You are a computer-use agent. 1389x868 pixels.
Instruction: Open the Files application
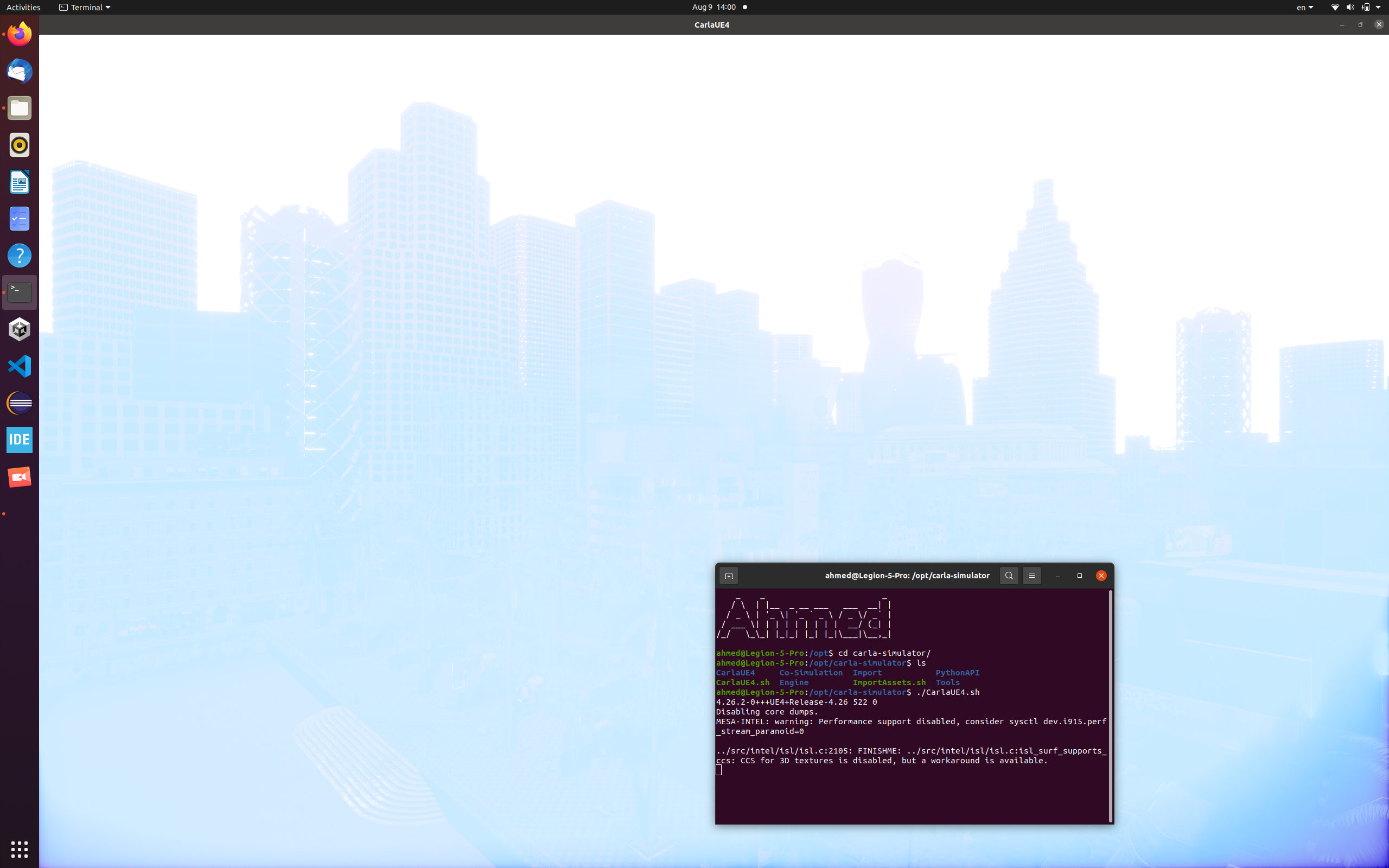20,108
